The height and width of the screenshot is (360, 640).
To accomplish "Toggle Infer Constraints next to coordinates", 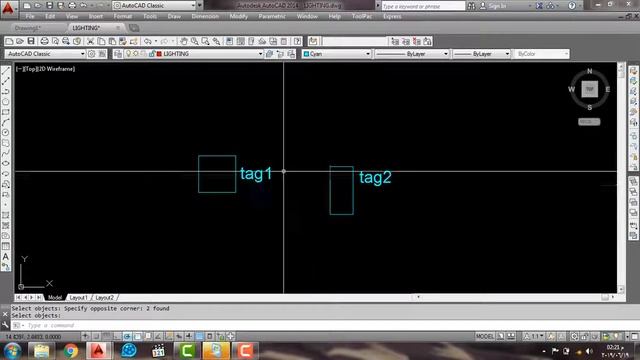I will (x=86, y=336).
